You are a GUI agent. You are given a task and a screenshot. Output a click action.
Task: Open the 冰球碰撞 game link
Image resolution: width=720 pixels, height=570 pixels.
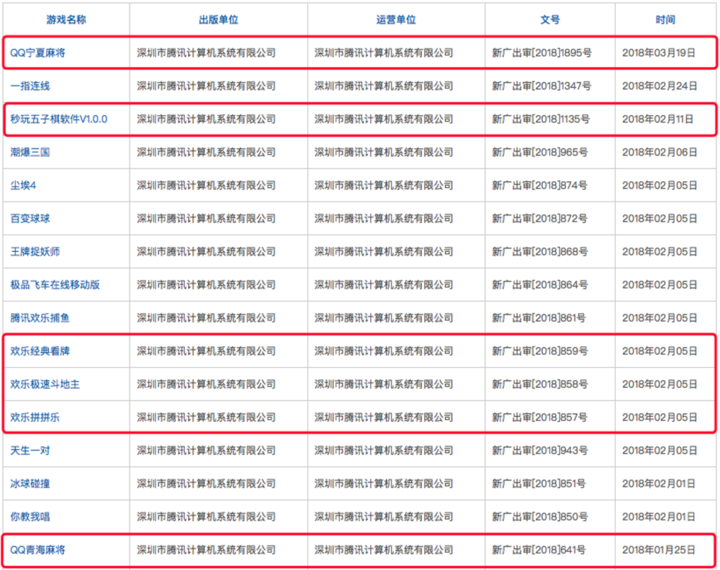pos(30,483)
